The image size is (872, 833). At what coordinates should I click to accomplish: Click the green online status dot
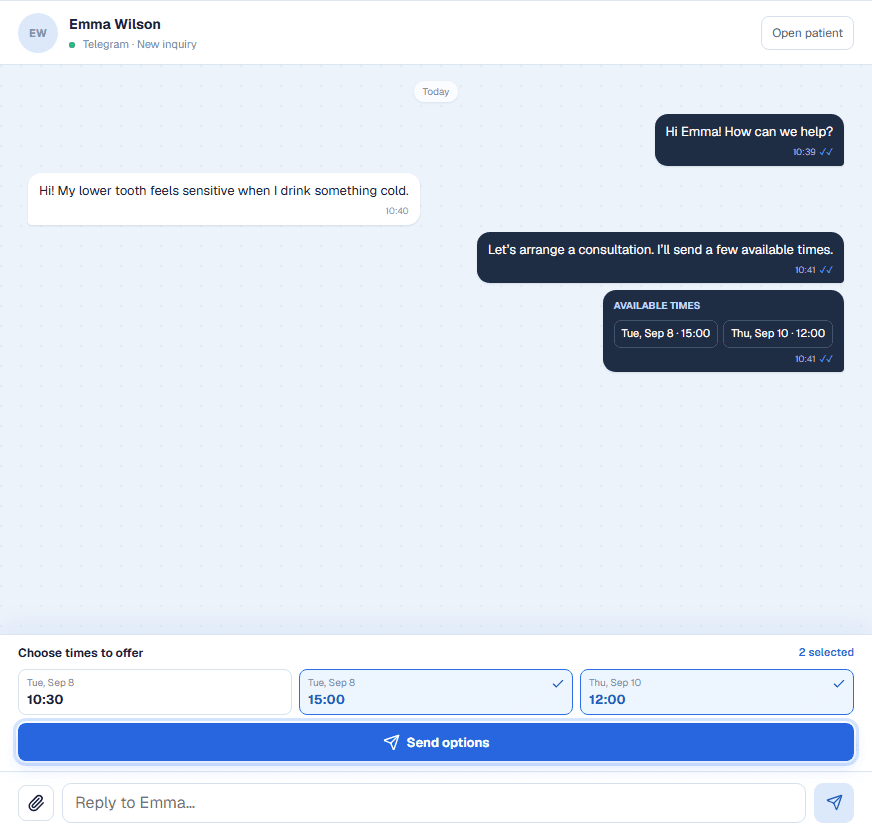pyautogui.click(x=72, y=44)
